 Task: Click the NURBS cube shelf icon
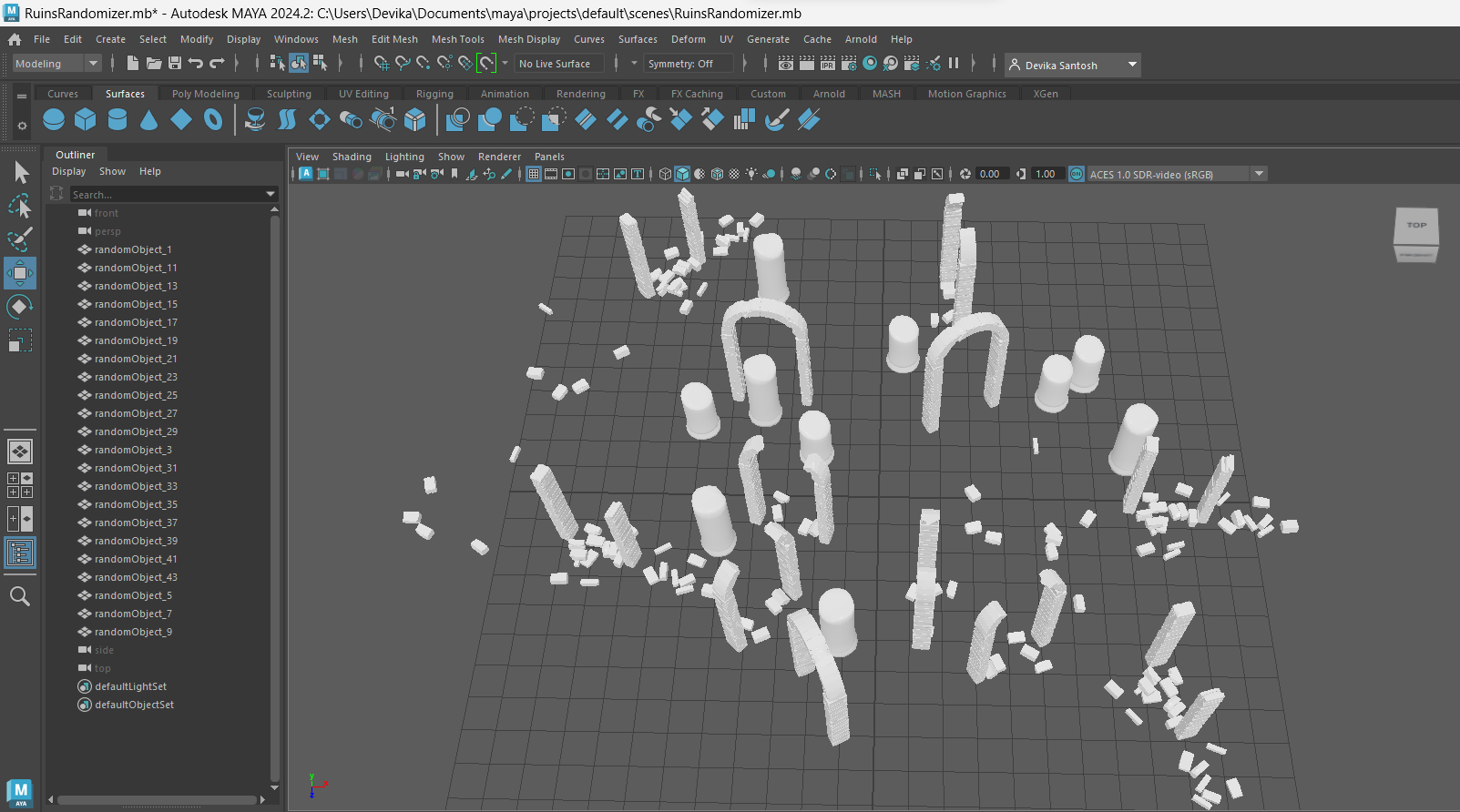(86, 119)
